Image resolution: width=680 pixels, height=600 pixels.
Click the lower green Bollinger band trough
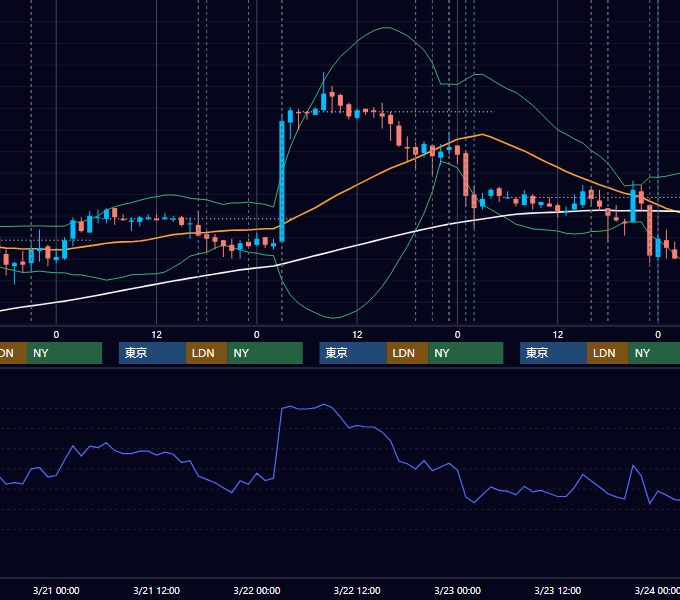pos(333,318)
